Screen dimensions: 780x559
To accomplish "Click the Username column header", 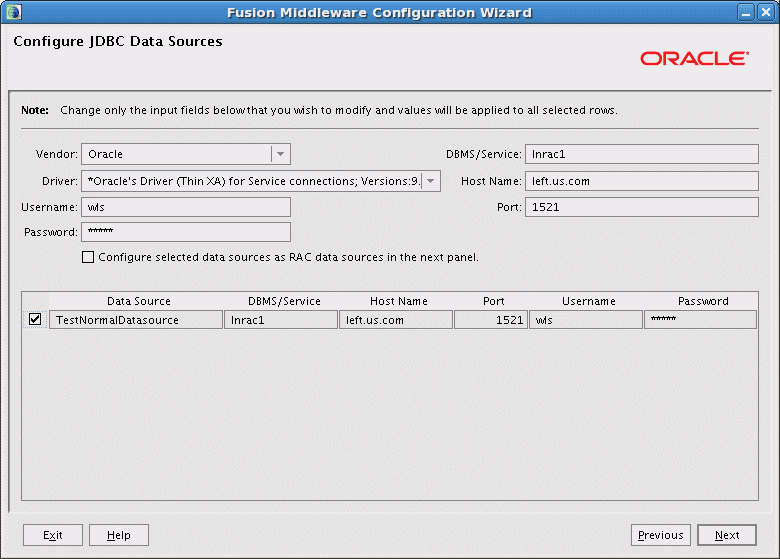I will coord(588,301).
